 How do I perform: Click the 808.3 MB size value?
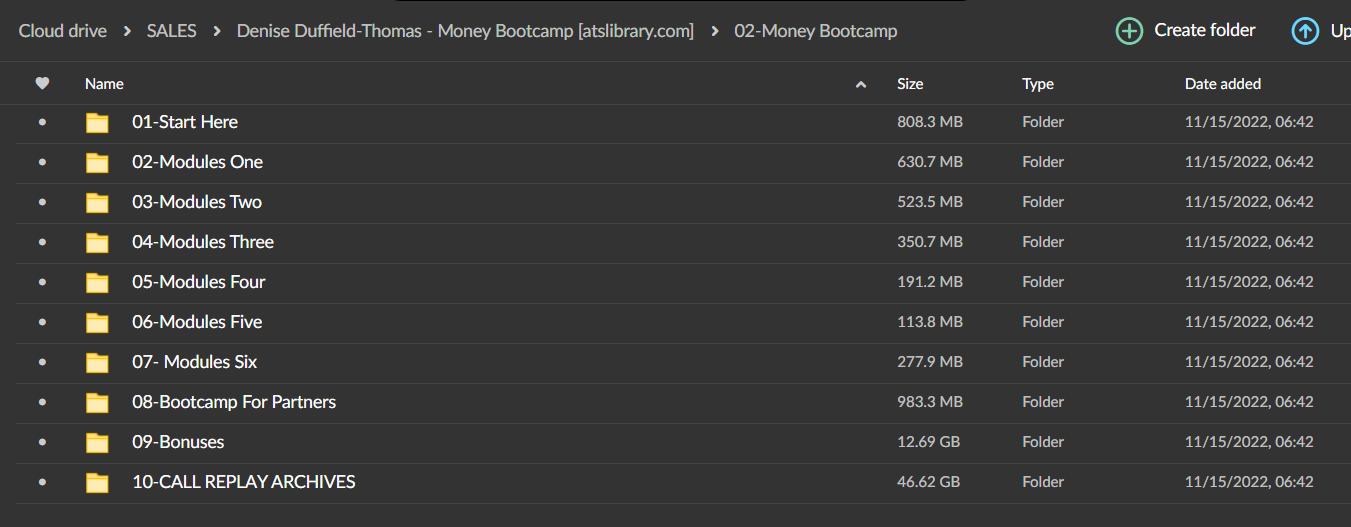click(930, 122)
